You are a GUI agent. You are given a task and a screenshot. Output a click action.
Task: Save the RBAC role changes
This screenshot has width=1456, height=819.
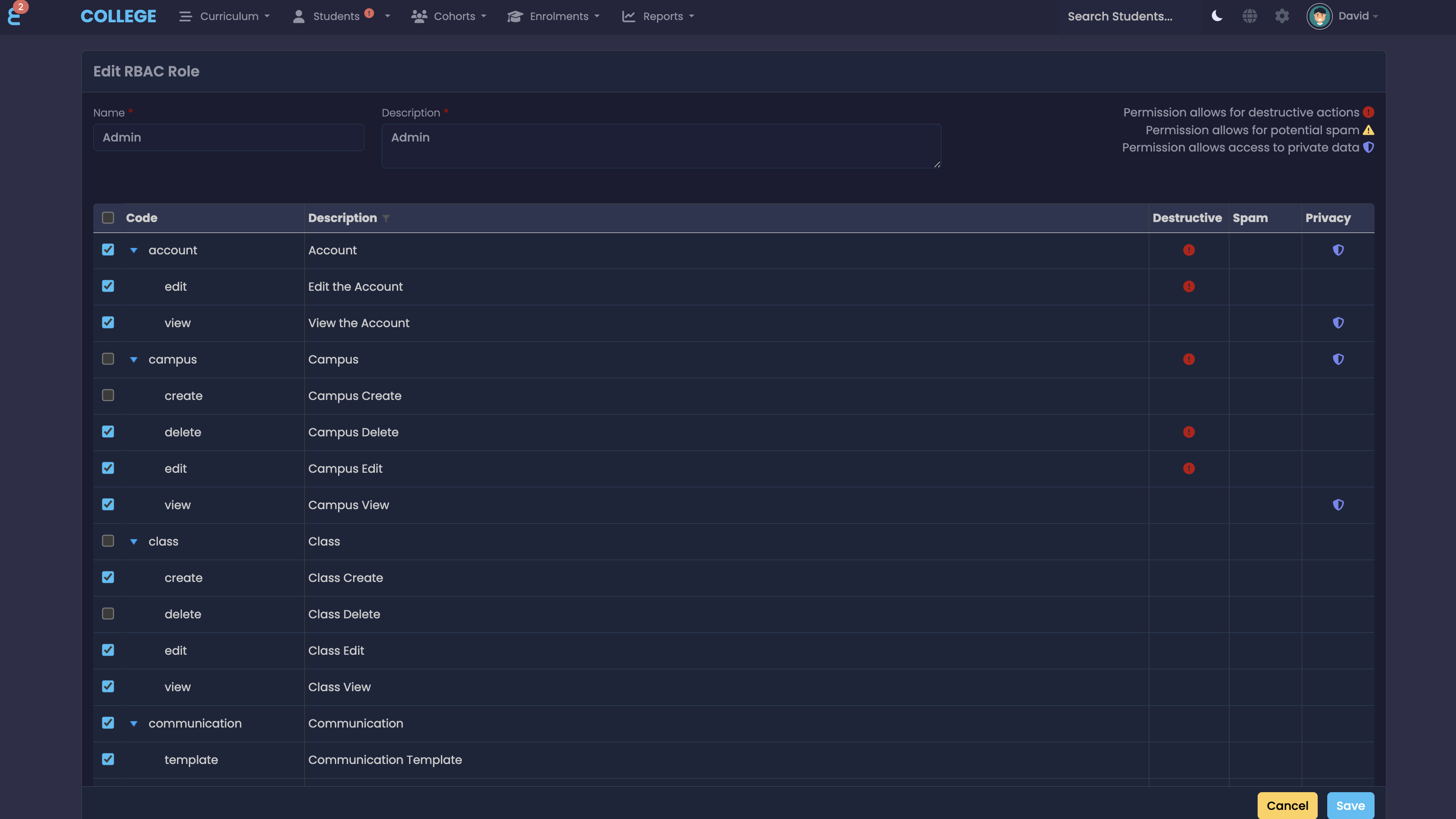(1350, 805)
